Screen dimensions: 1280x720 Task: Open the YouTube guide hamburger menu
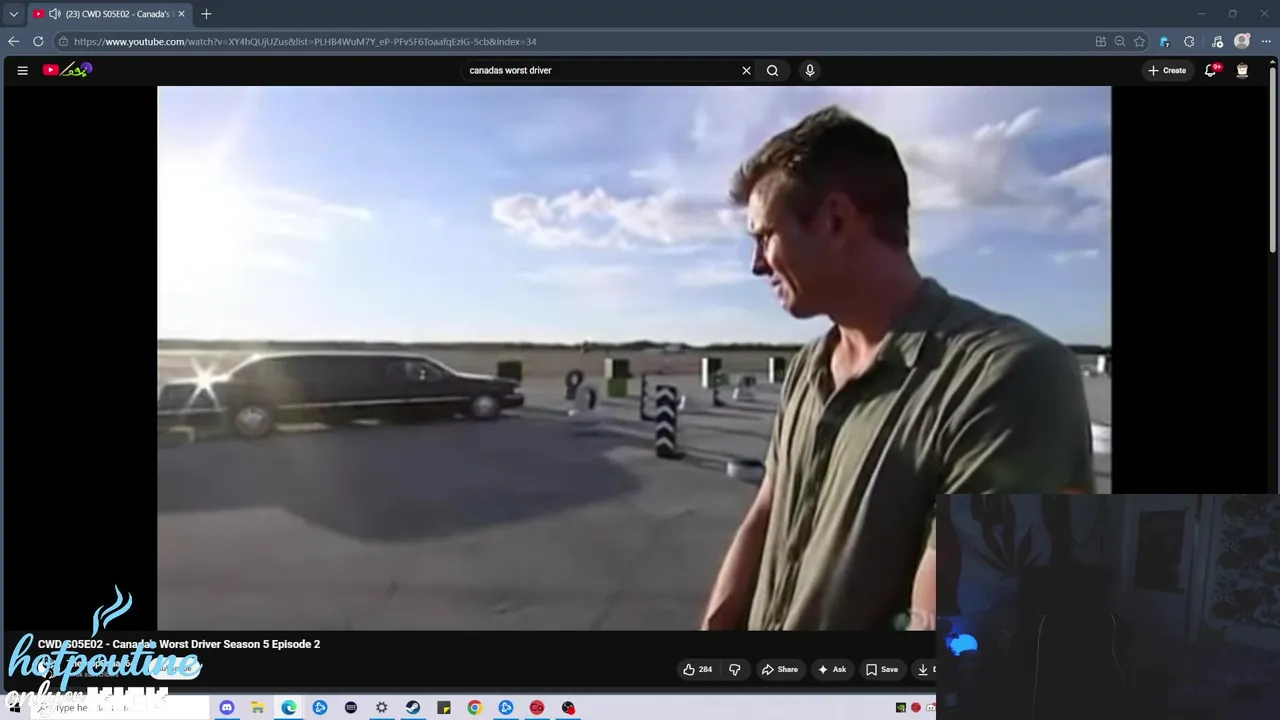[22, 70]
